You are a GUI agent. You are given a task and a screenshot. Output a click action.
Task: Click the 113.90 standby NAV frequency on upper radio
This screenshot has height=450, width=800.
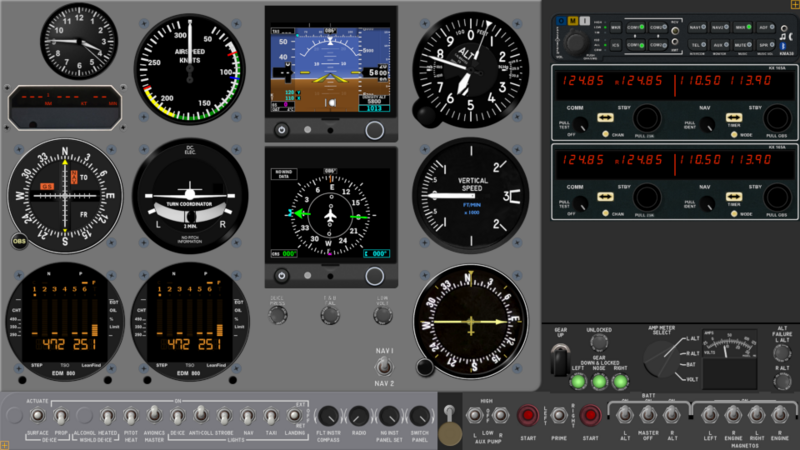[750, 81]
